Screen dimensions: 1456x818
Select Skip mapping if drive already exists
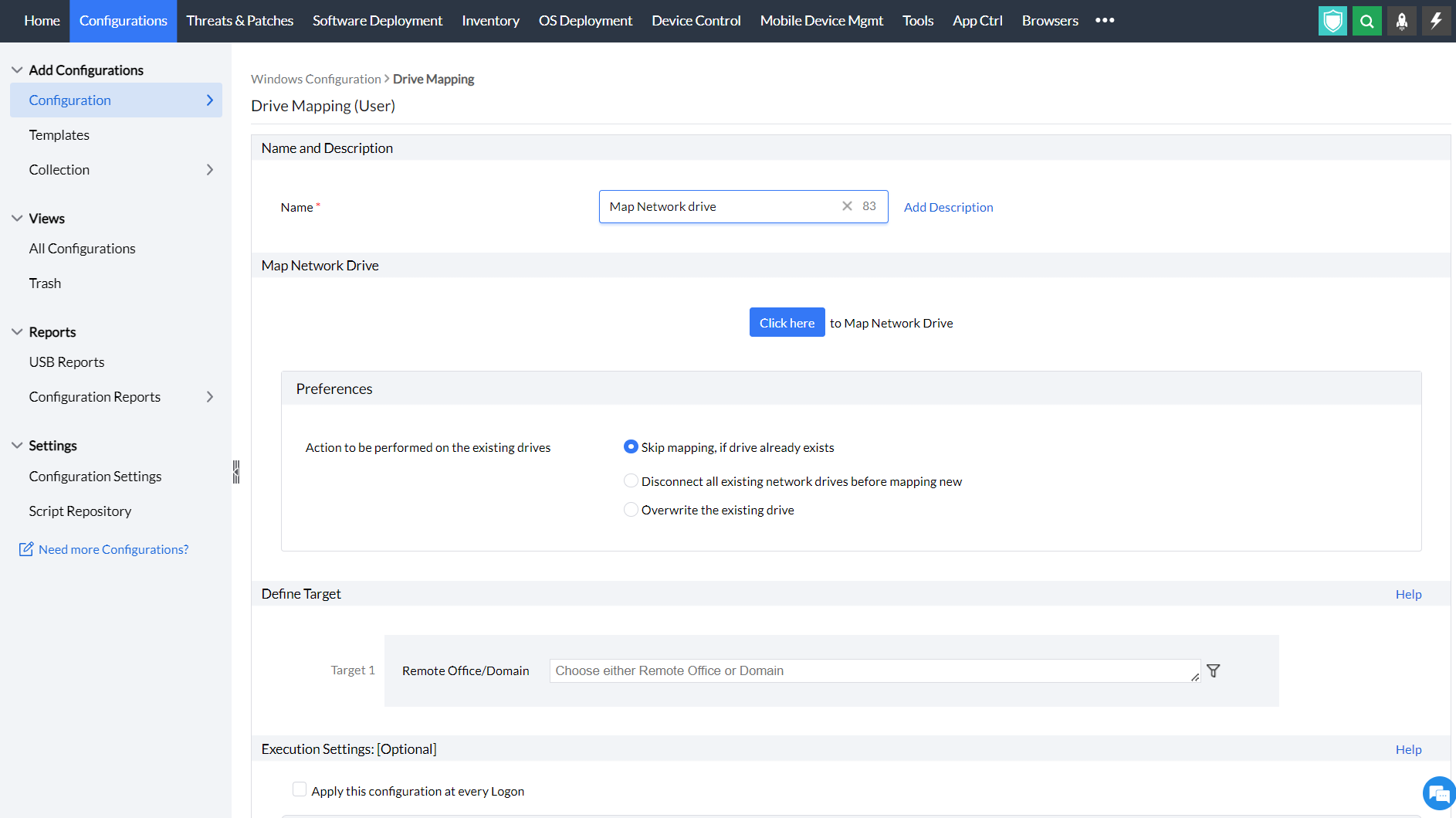coord(631,447)
